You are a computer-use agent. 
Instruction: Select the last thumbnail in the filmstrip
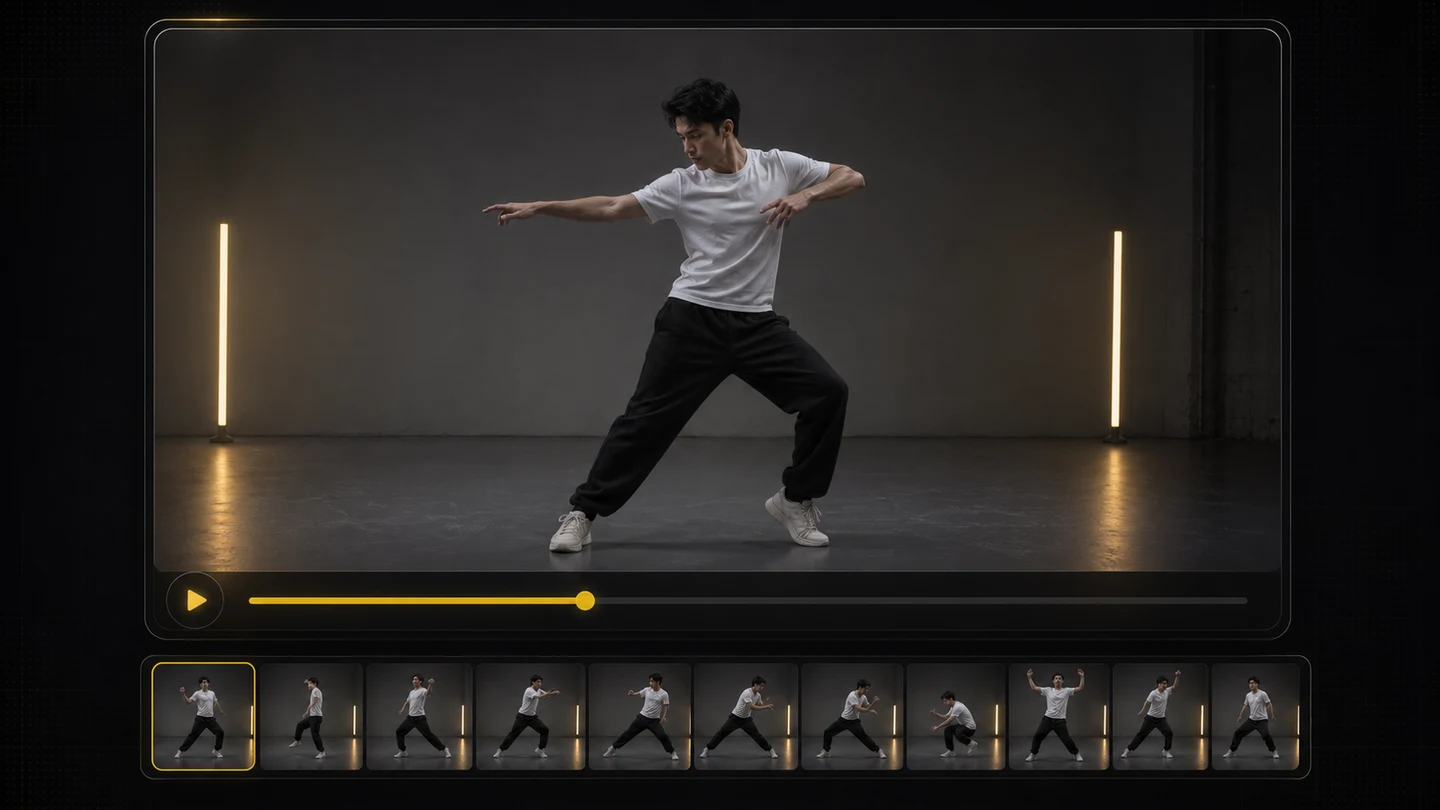click(1255, 716)
